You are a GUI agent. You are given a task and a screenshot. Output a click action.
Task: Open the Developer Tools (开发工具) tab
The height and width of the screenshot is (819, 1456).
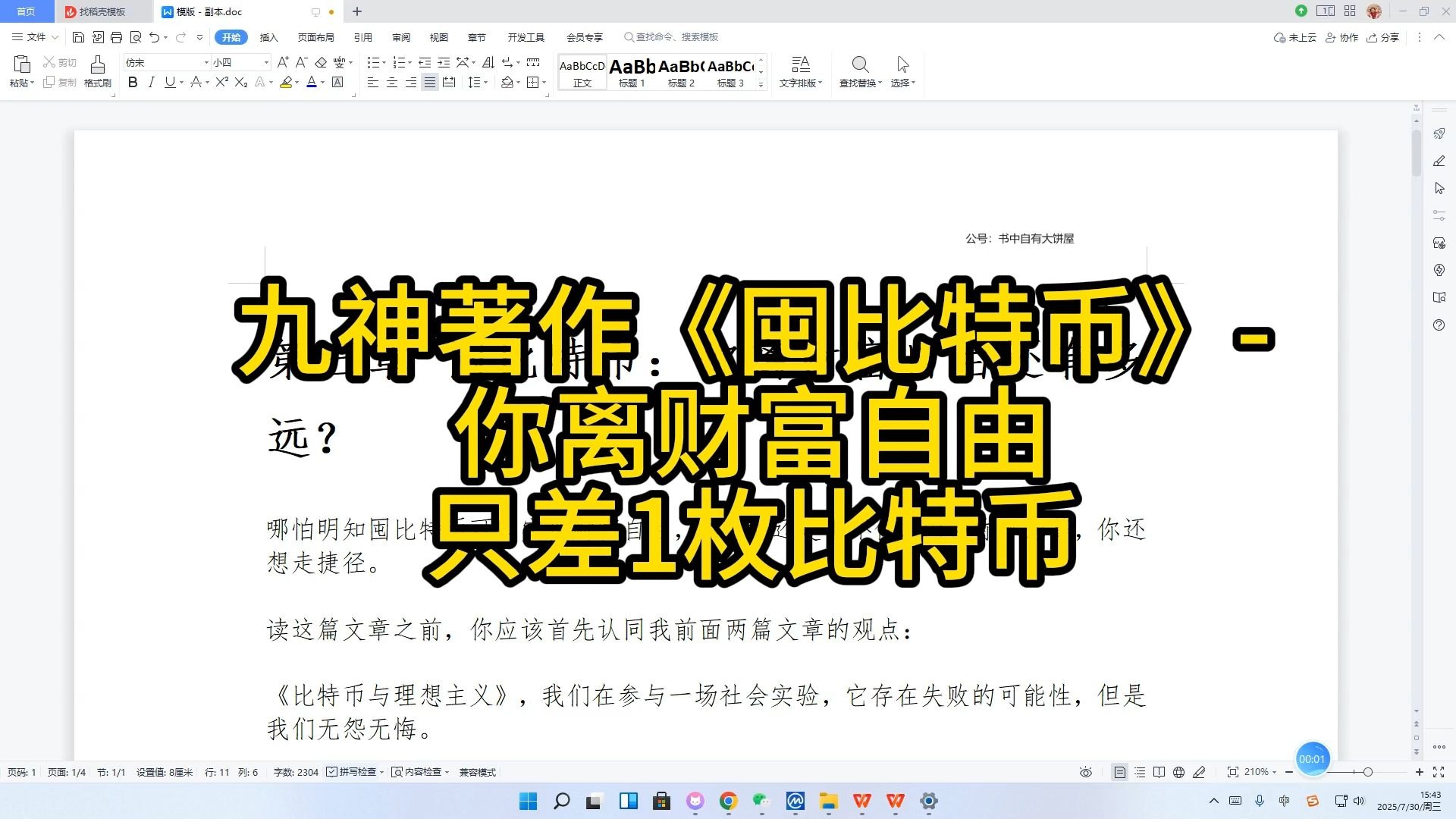click(x=526, y=37)
